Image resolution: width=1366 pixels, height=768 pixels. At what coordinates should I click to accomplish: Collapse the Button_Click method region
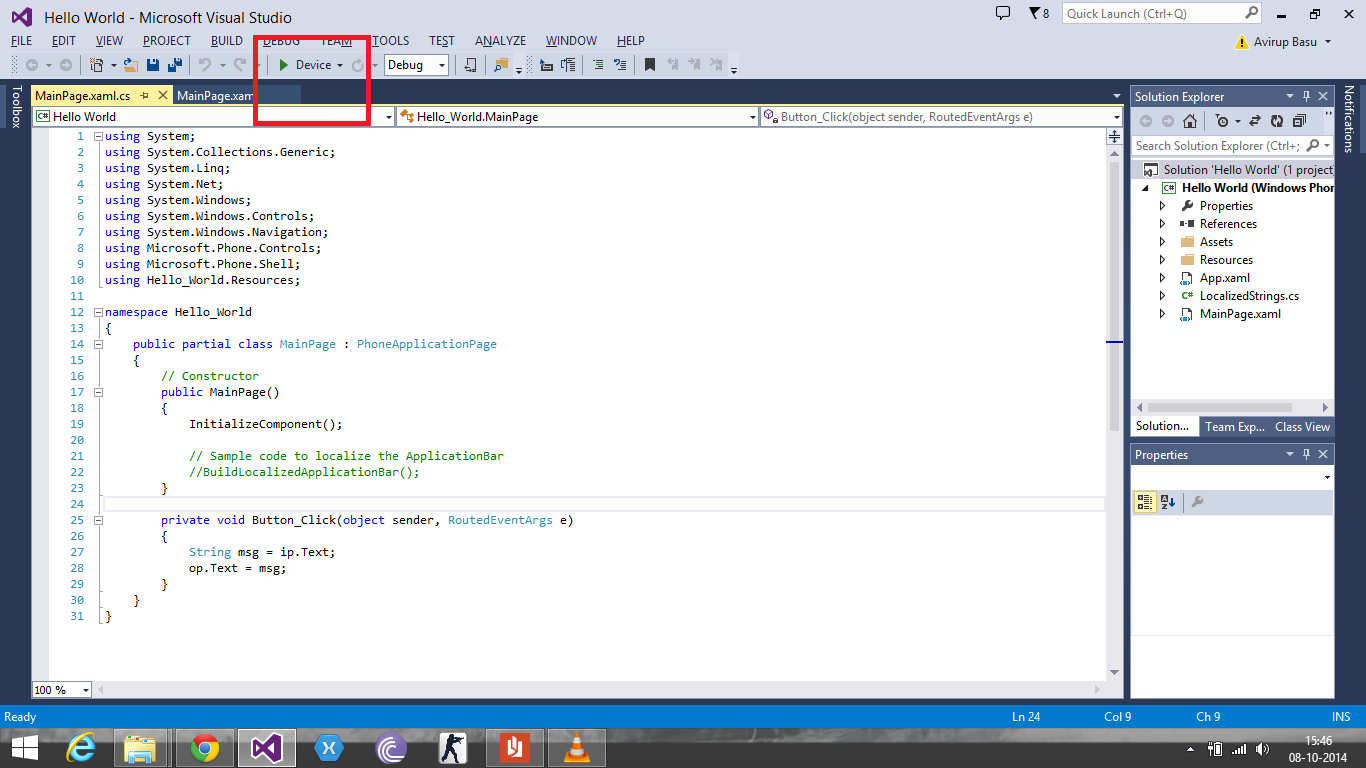[x=98, y=520]
